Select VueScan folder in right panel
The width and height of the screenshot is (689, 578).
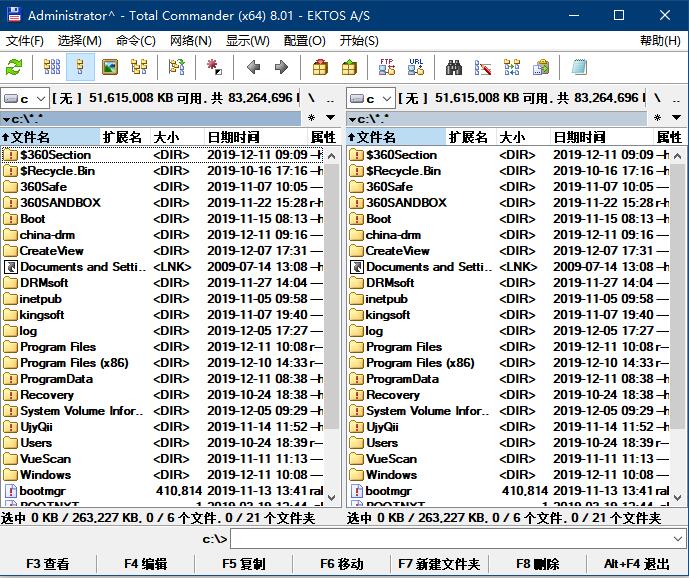[508, 459]
